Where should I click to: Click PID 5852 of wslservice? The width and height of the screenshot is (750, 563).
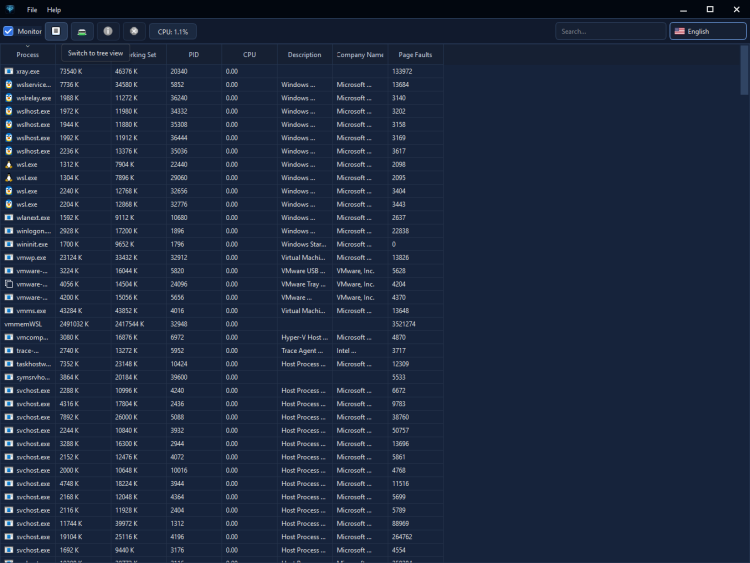pos(177,85)
